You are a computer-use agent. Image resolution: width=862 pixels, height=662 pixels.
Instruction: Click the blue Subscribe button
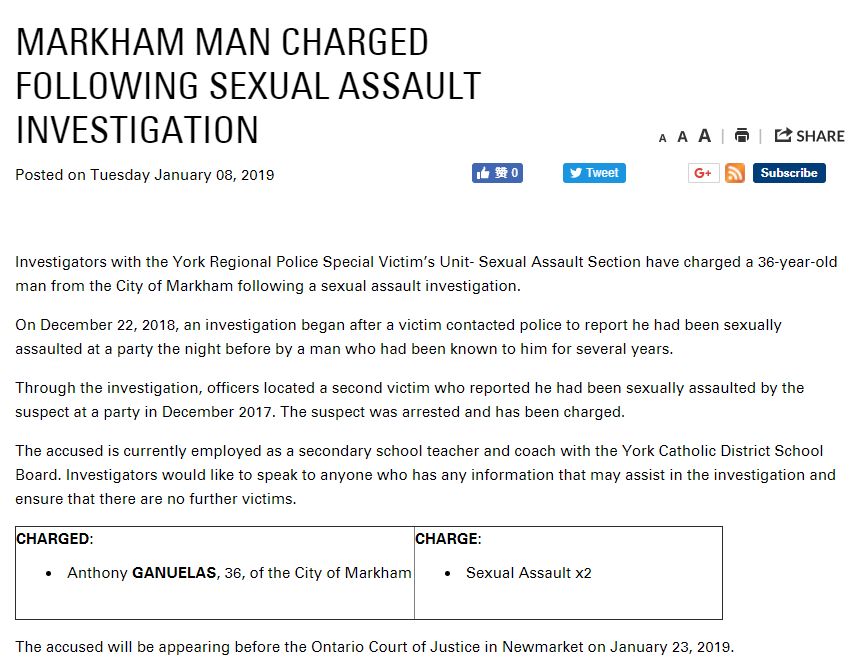(789, 173)
